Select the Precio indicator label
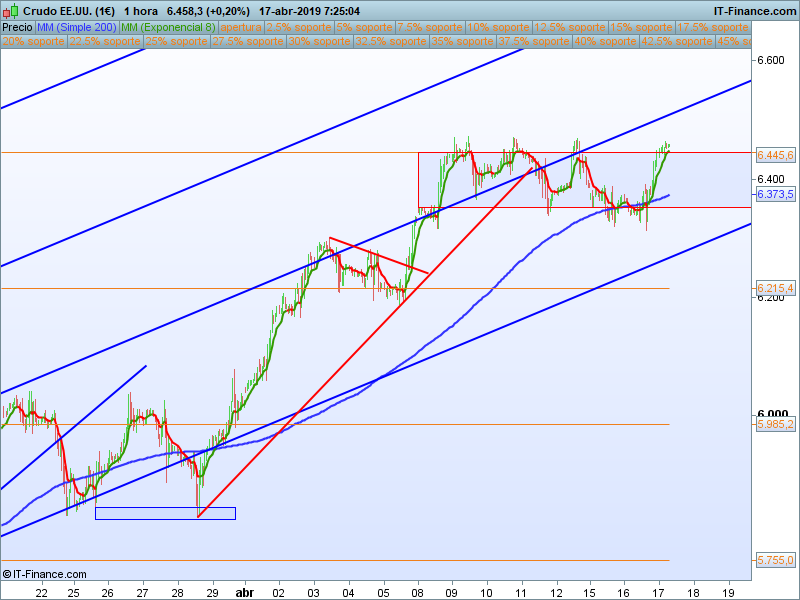Image resolution: width=800 pixels, height=600 pixels. click(17, 27)
